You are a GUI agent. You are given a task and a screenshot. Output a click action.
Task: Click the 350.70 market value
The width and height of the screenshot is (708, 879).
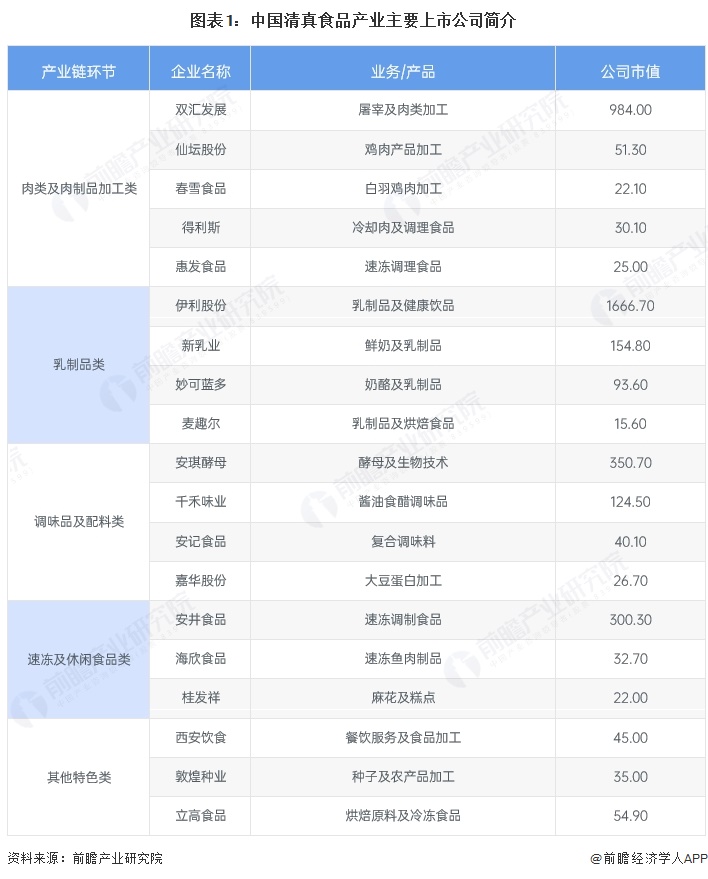point(630,463)
